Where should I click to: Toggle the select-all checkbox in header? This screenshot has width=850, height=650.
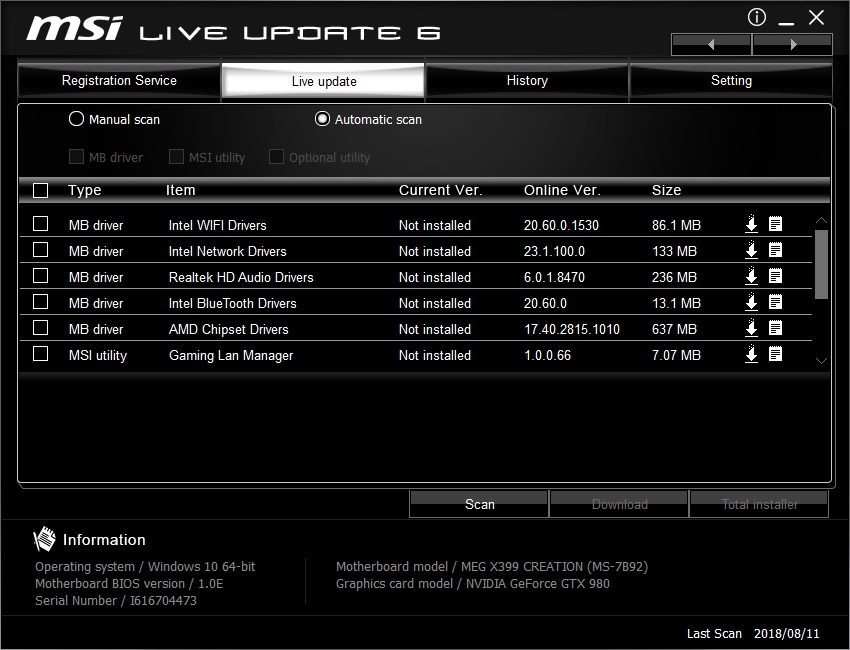(x=41, y=190)
